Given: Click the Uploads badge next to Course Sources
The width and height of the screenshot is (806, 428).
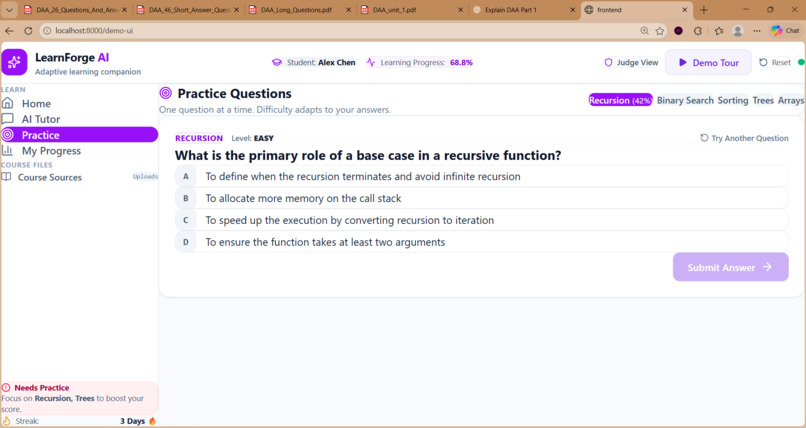Looking at the screenshot, I should click(145, 177).
